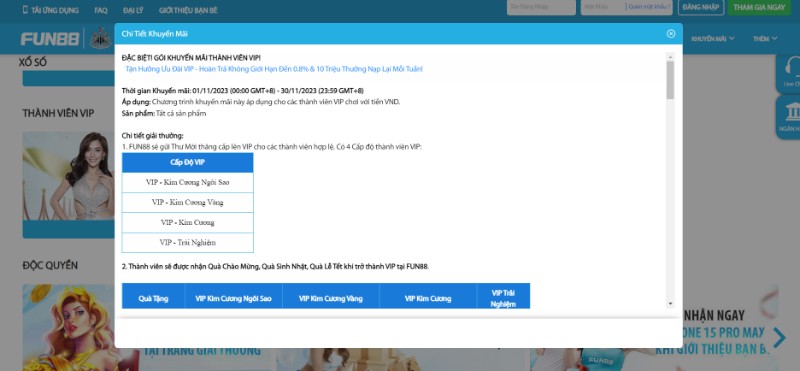The width and height of the screenshot is (800, 371).
Task: Click the dialog scrollbar down arrow
Action: (670, 304)
